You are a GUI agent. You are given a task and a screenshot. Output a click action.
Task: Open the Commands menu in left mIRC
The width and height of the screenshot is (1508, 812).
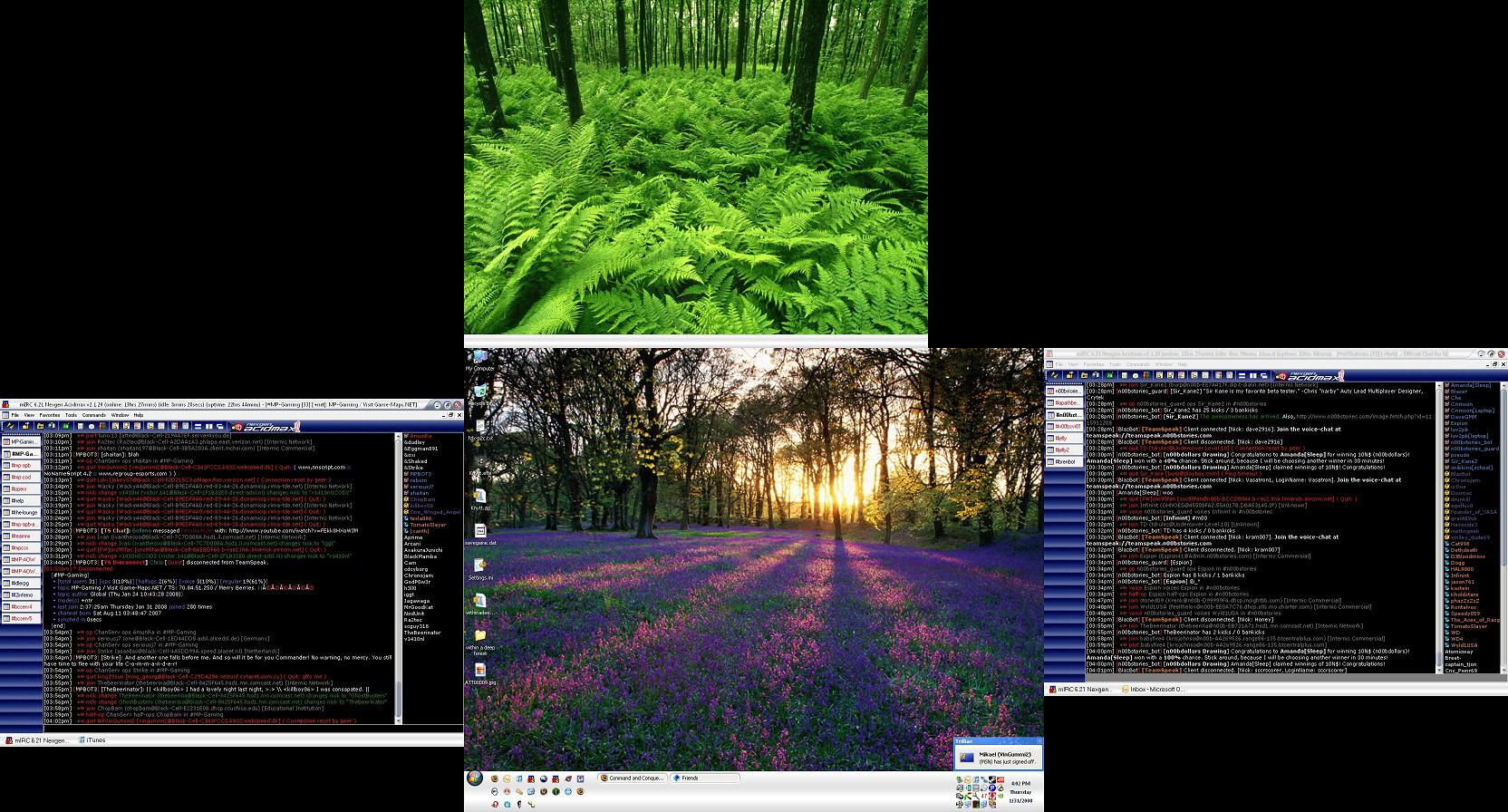click(x=93, y=415)
